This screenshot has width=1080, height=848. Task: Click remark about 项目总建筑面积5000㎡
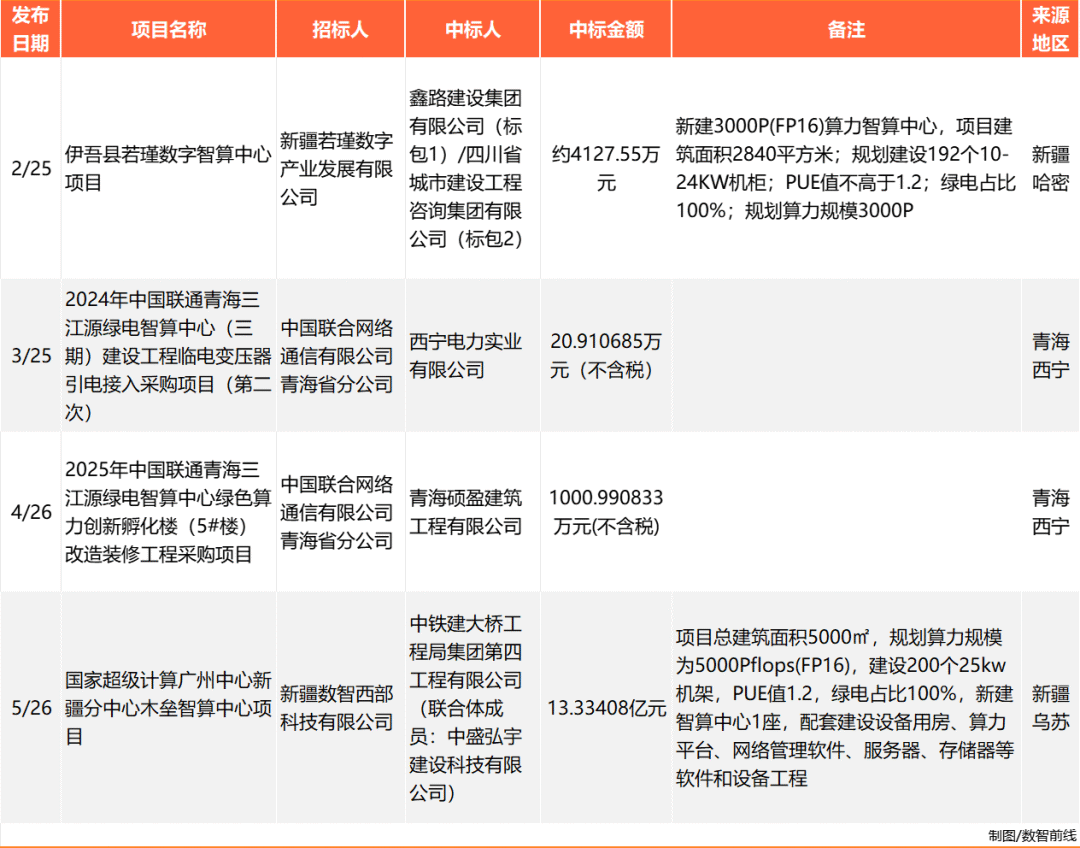pyautogui.click(x=846, y=707)
